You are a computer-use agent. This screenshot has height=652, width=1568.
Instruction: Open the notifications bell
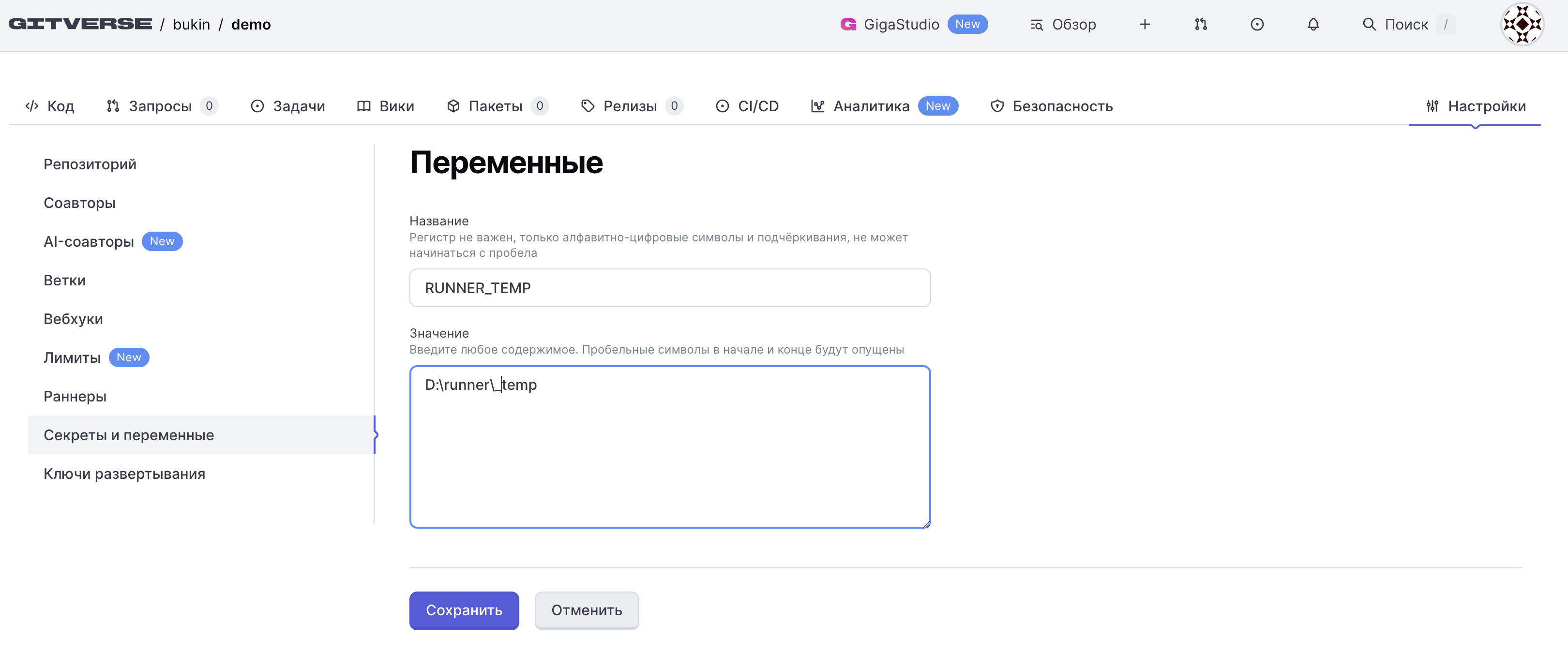click(x=1313, y=24)
